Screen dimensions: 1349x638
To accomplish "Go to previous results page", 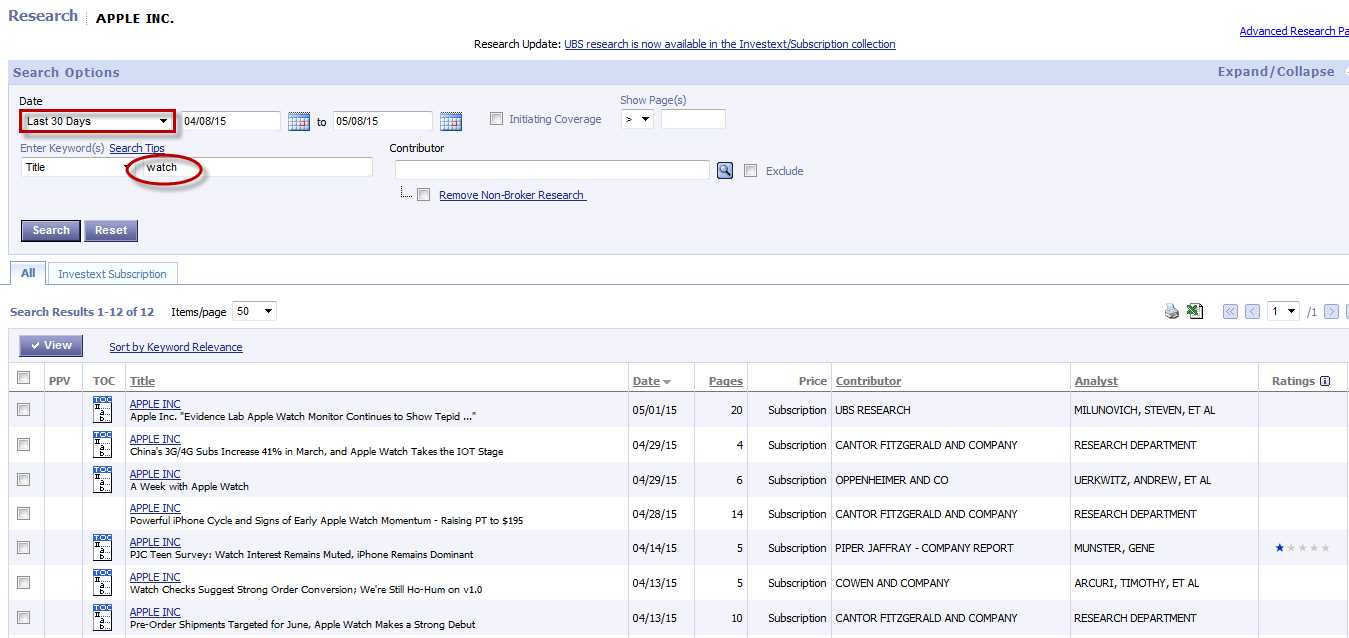I will tap(1252, 312).
